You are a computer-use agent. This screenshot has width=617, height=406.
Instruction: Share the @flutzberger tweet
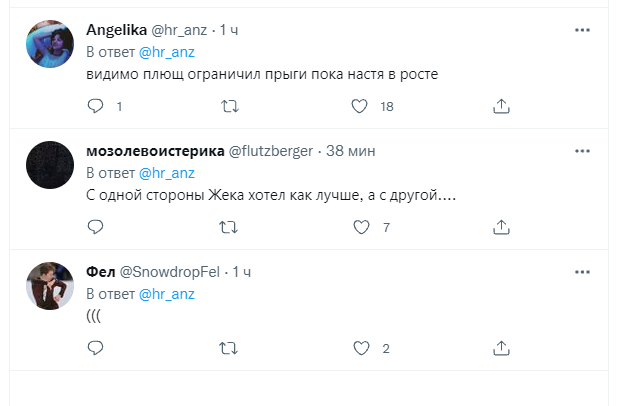tap(503, 228)
